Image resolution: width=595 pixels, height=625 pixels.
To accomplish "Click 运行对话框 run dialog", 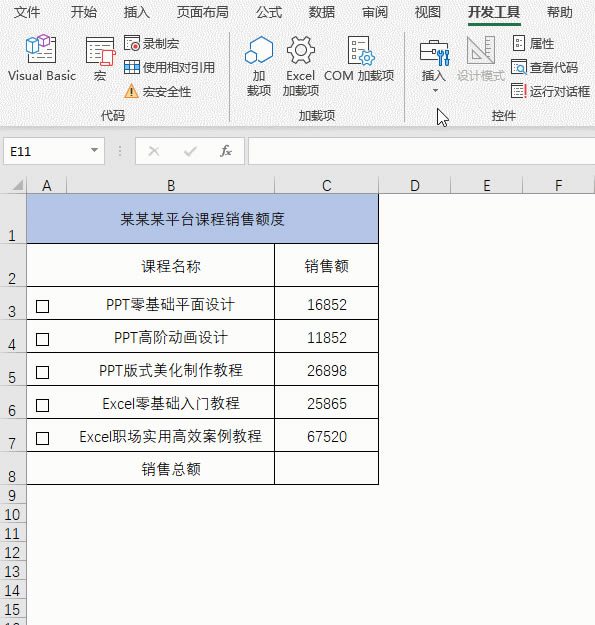I will coord(551,91).
